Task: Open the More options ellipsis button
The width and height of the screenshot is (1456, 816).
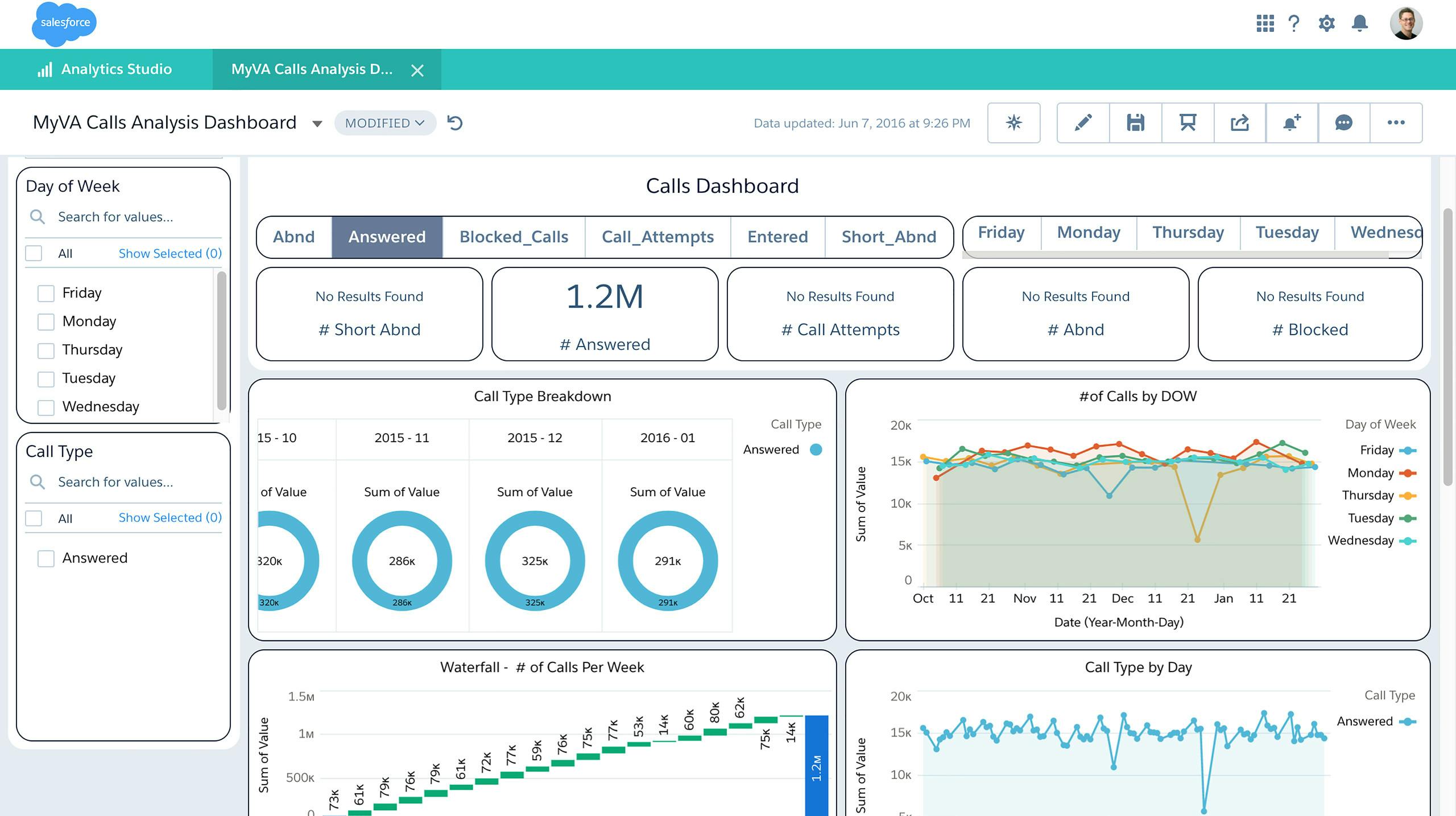Action: (x=1396, y=123)
